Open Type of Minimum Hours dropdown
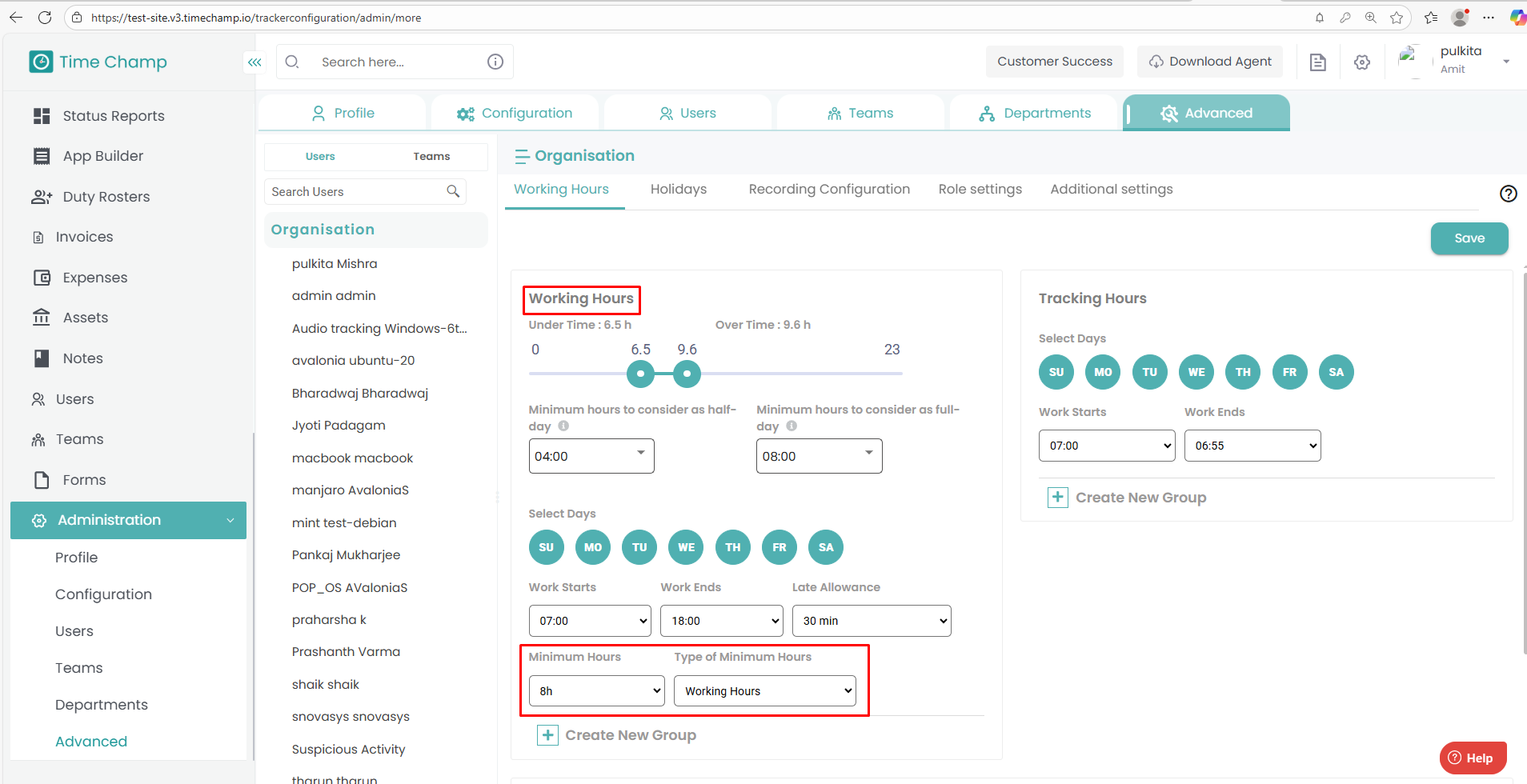The width and height of the screenshot is (1527, 784). tap(764, 691)
